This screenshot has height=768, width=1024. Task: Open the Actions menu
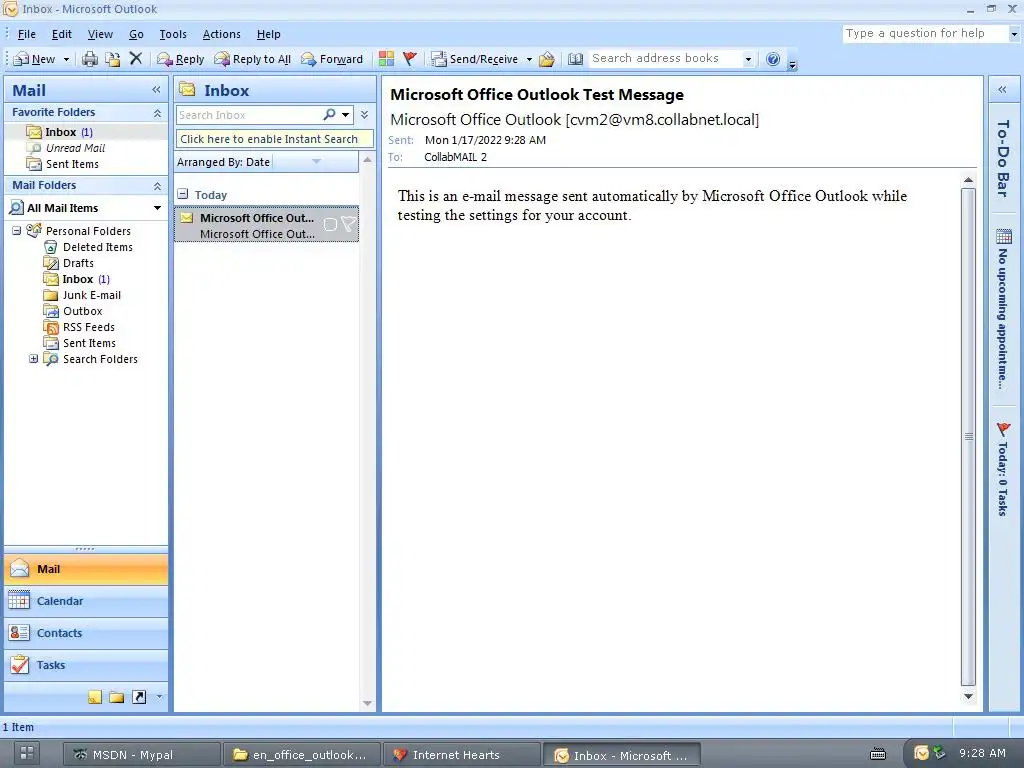click(x=221, y=34)
